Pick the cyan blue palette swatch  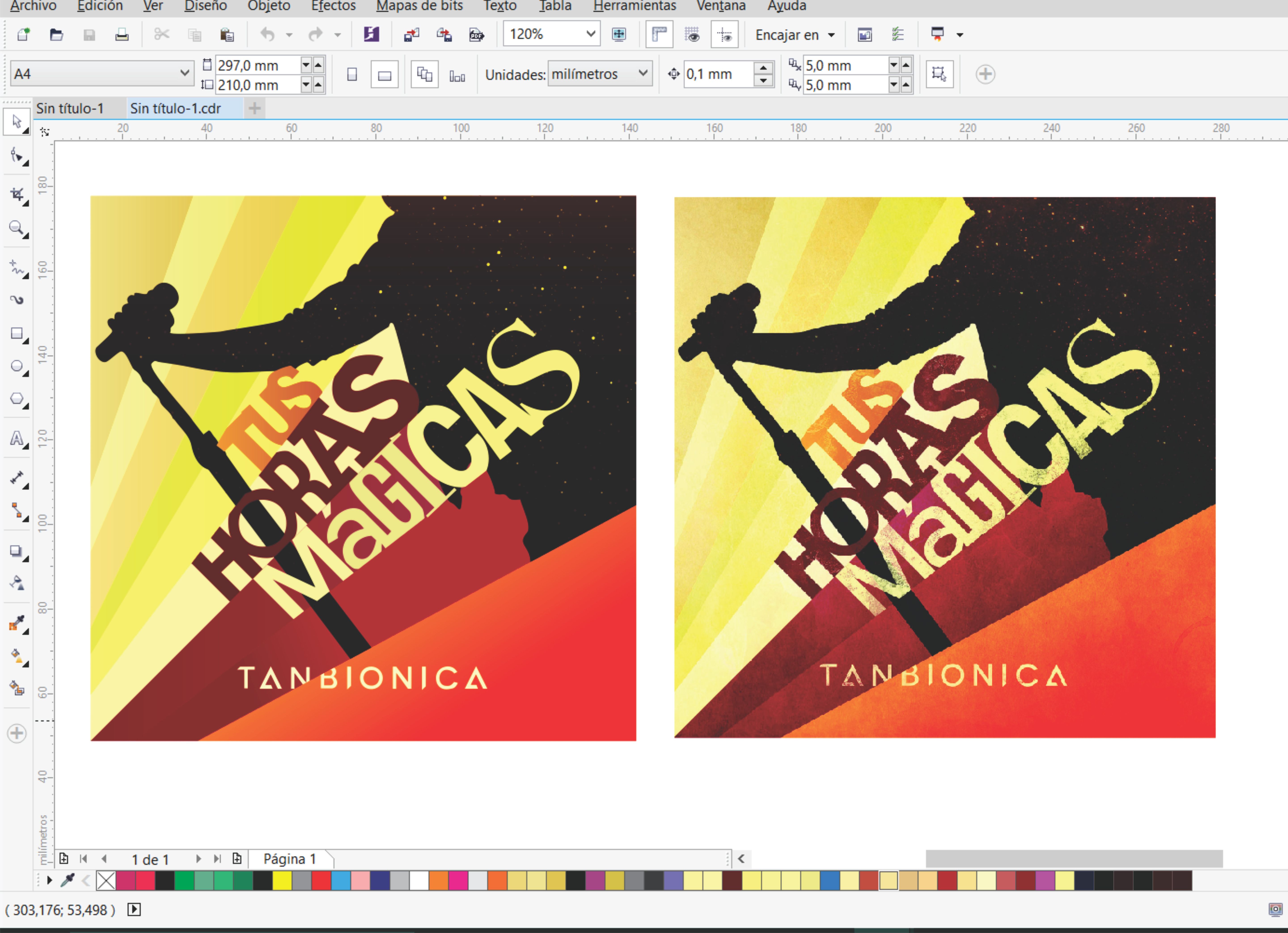click(341, 881)
